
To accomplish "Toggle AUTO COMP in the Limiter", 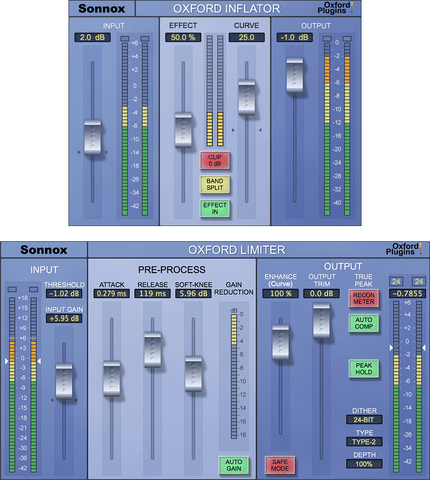I will (x=364, y=323).
